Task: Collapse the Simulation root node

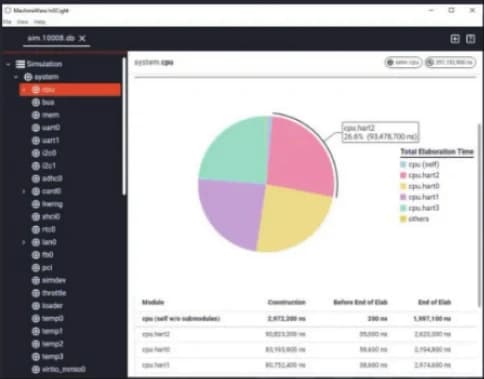Action: [8, 64]
